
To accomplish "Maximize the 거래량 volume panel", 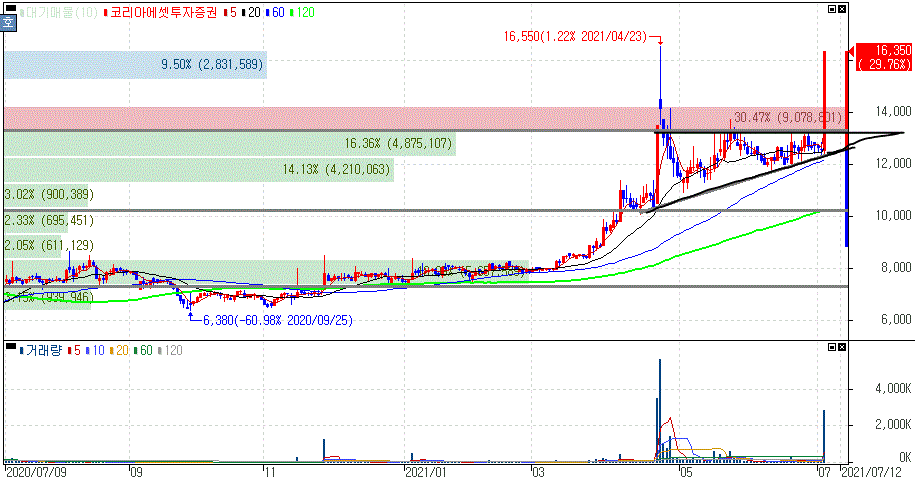I will (x=832, y=347).
